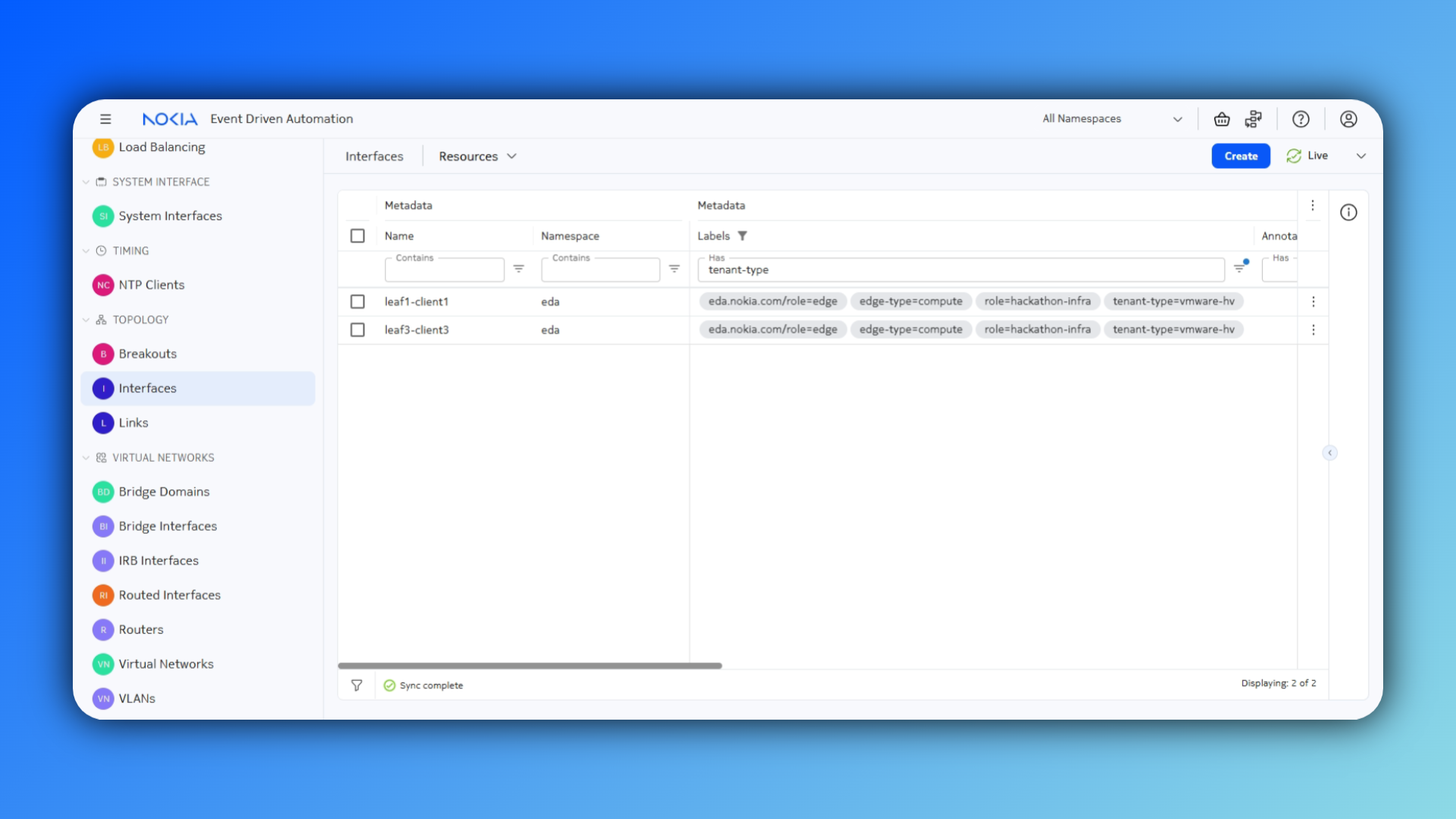Check the leaf3-client3 row checkbox
Viewport: 1456px width, 819px height.
(x=358, y=330)
